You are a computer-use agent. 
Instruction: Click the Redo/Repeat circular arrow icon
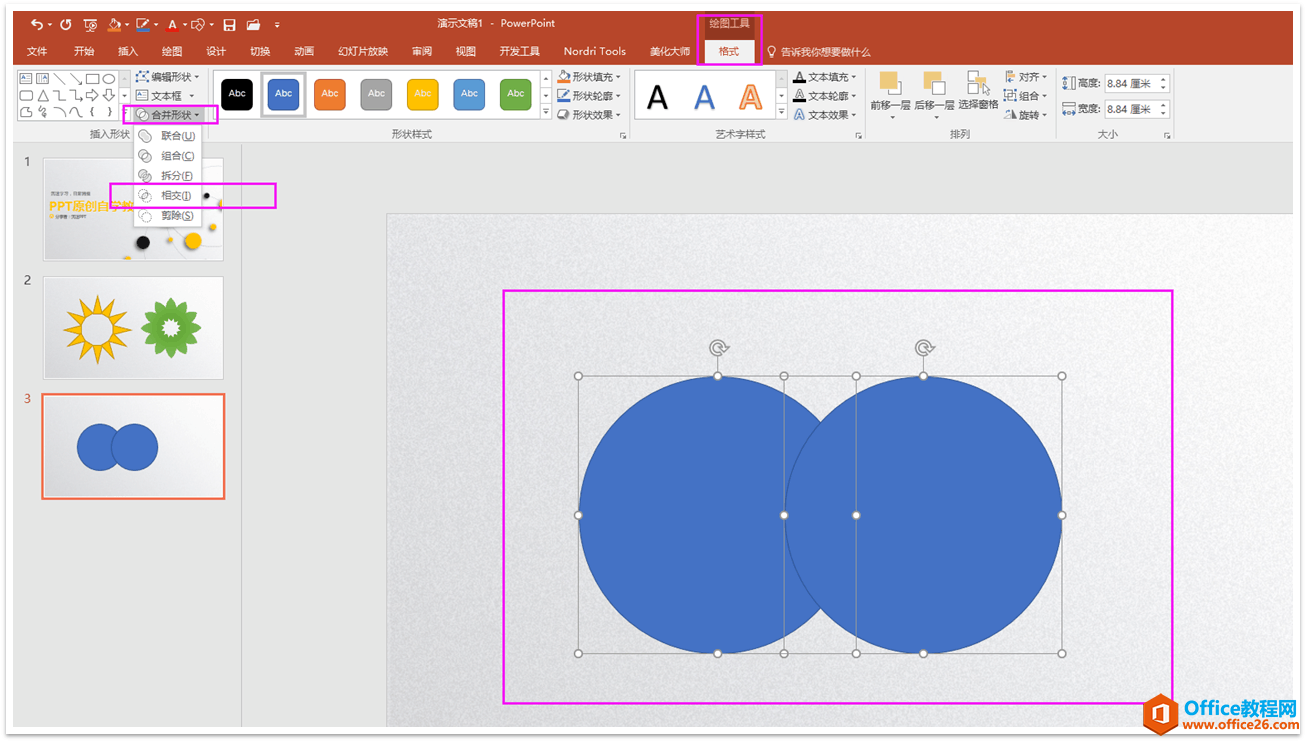66,24
